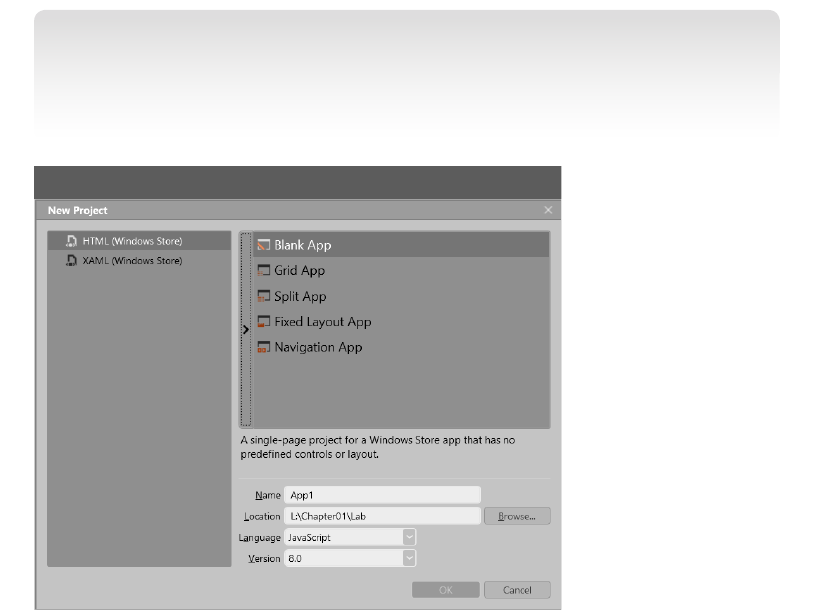Viewport: 815px width, 610px height.
Task: Expand the template list side panel arrow
Action: [246, 329]
